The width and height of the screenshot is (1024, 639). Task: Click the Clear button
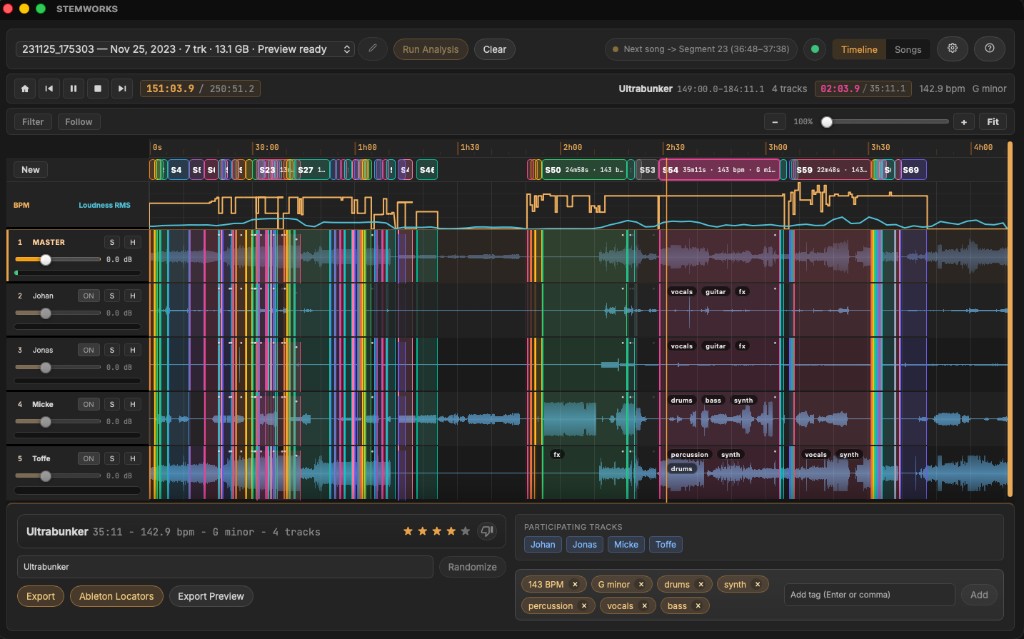[x=494, y=49]
